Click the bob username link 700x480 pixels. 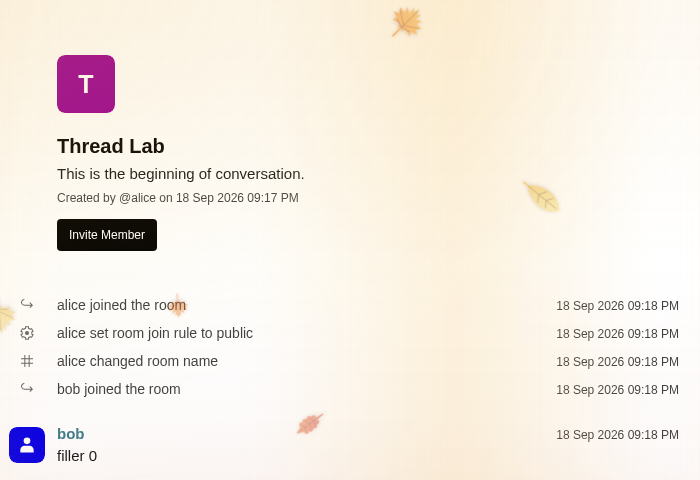point(71,434)
